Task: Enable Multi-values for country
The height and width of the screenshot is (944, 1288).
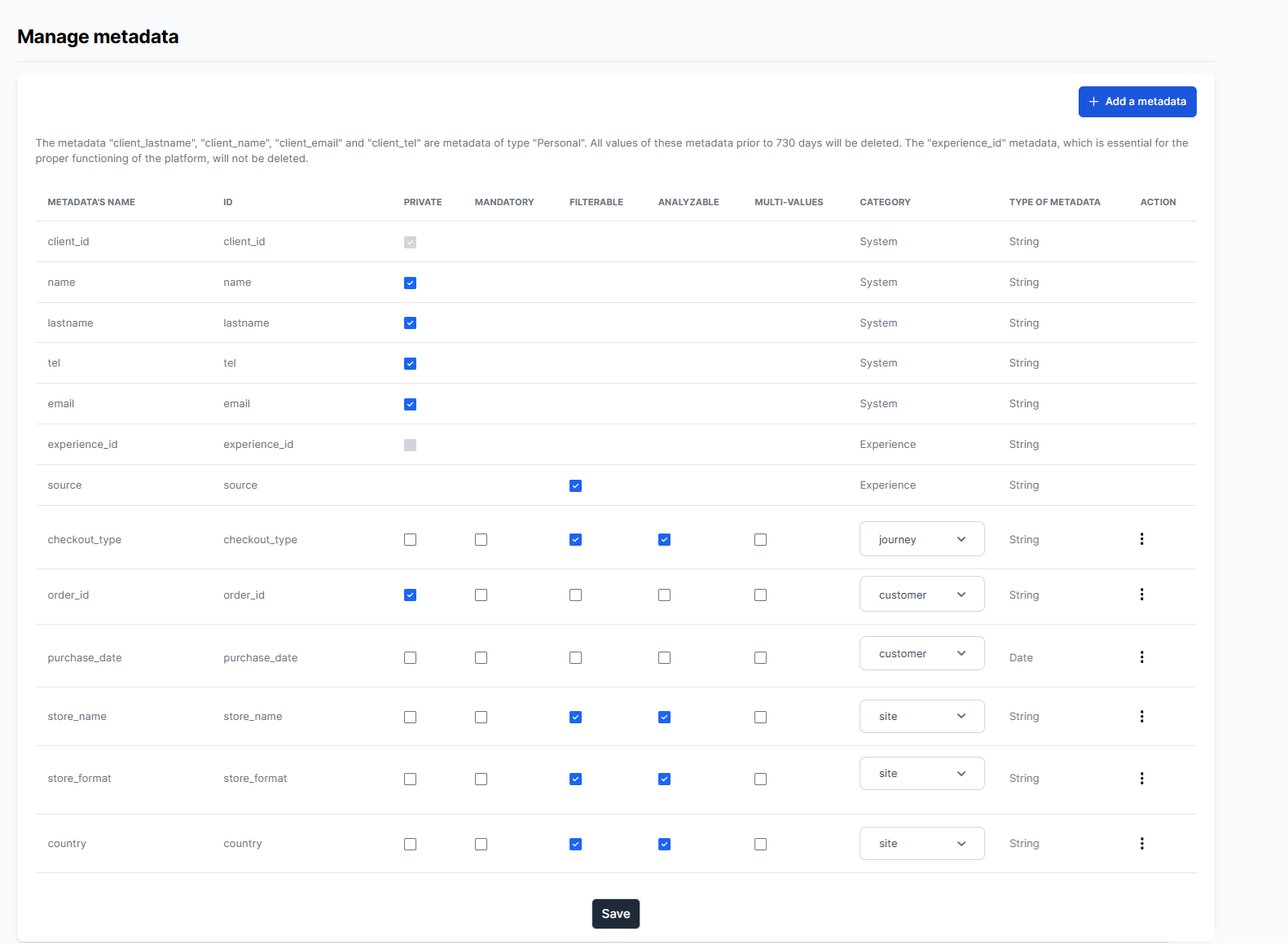Action: coord(760,845)
